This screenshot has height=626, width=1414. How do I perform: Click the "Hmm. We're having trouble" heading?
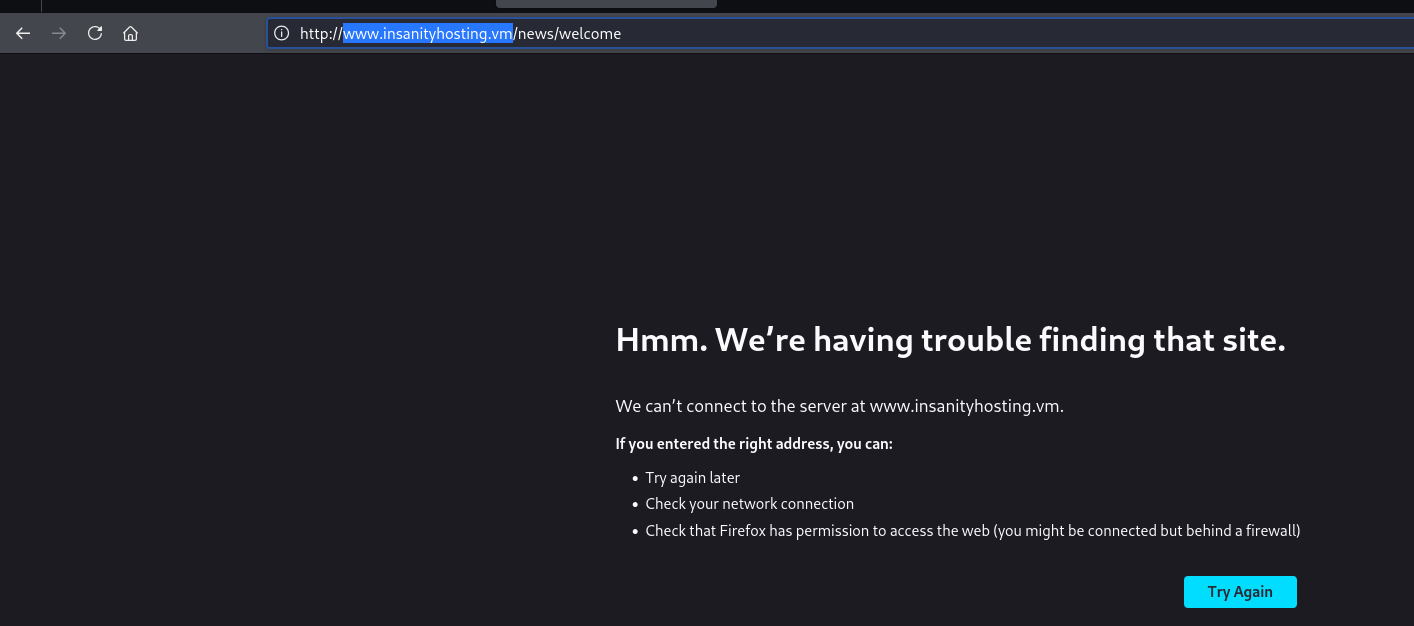(950, 340)
